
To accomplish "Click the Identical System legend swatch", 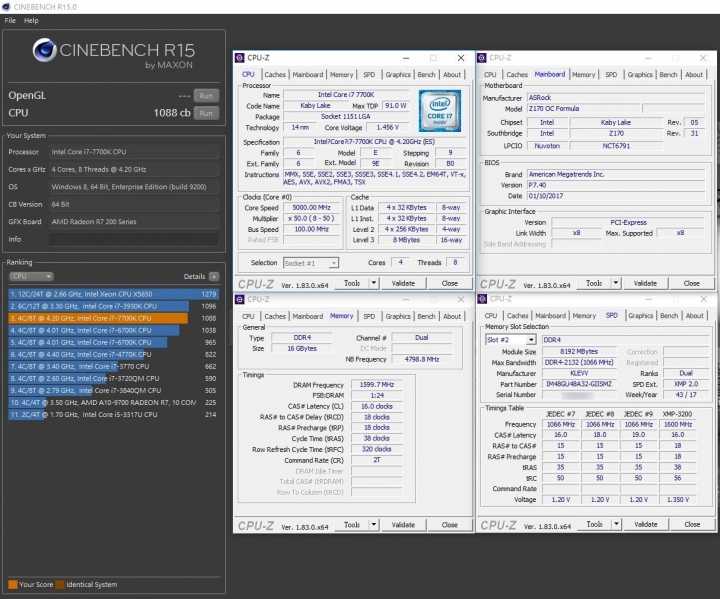I will [x=60, y=584].
